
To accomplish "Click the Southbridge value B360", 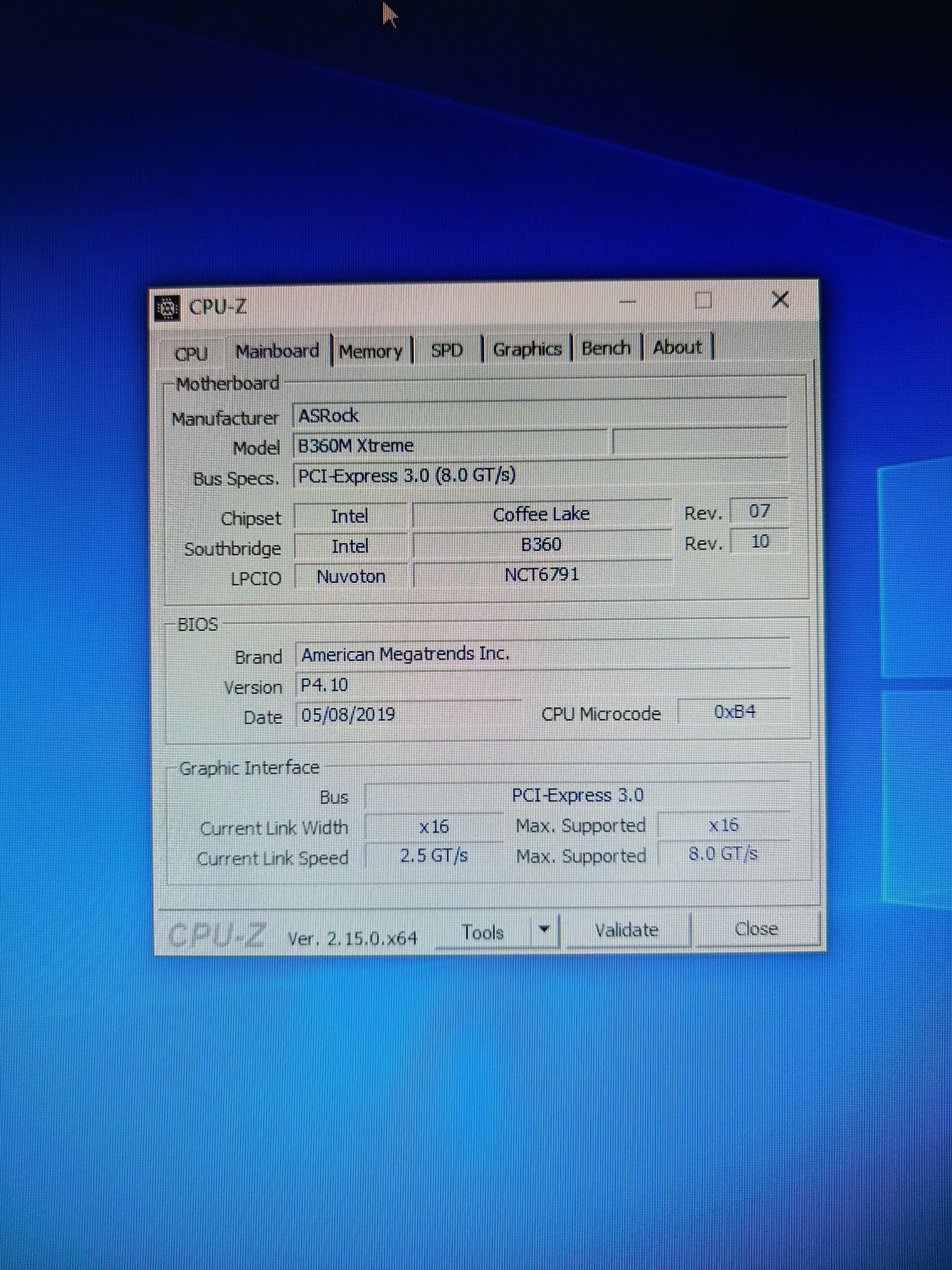I will (x=541, y=545).
